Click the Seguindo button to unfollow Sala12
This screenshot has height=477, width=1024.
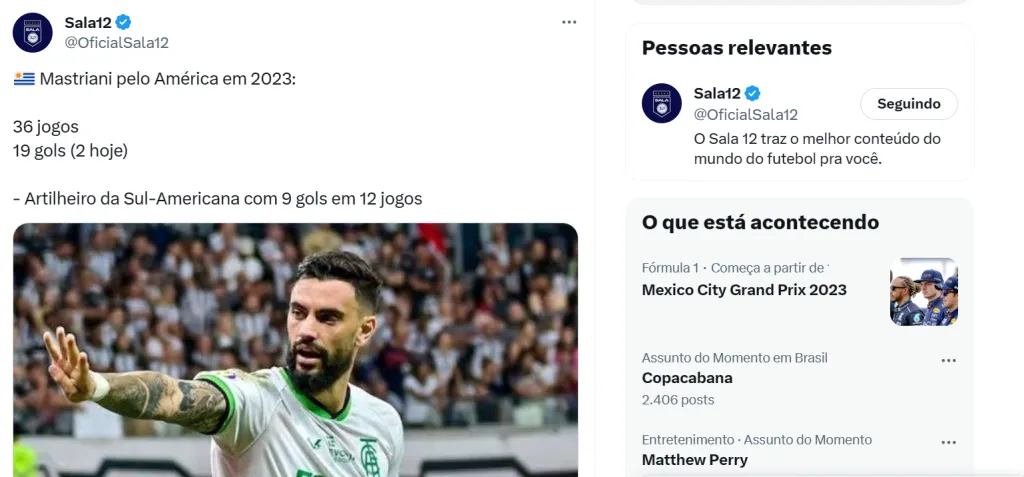click(x=908, y=104)
